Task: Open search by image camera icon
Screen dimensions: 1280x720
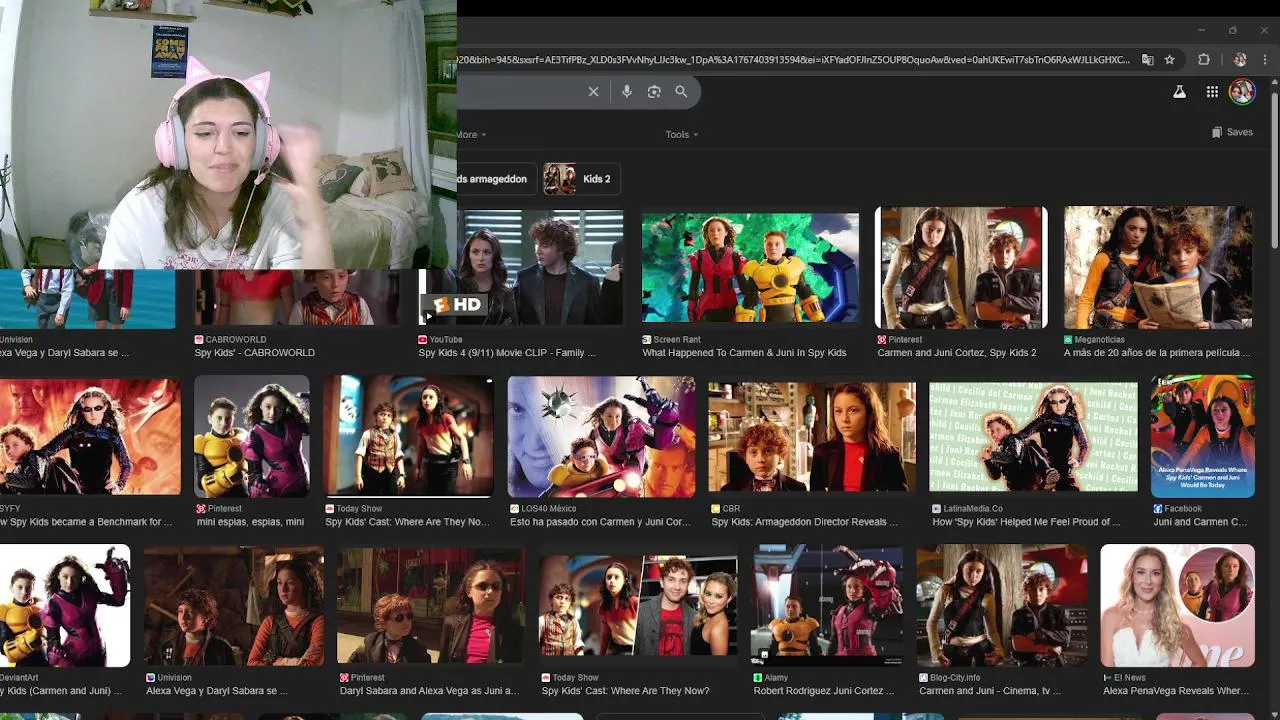Action: pyautogui.click(x=654, y=91)
